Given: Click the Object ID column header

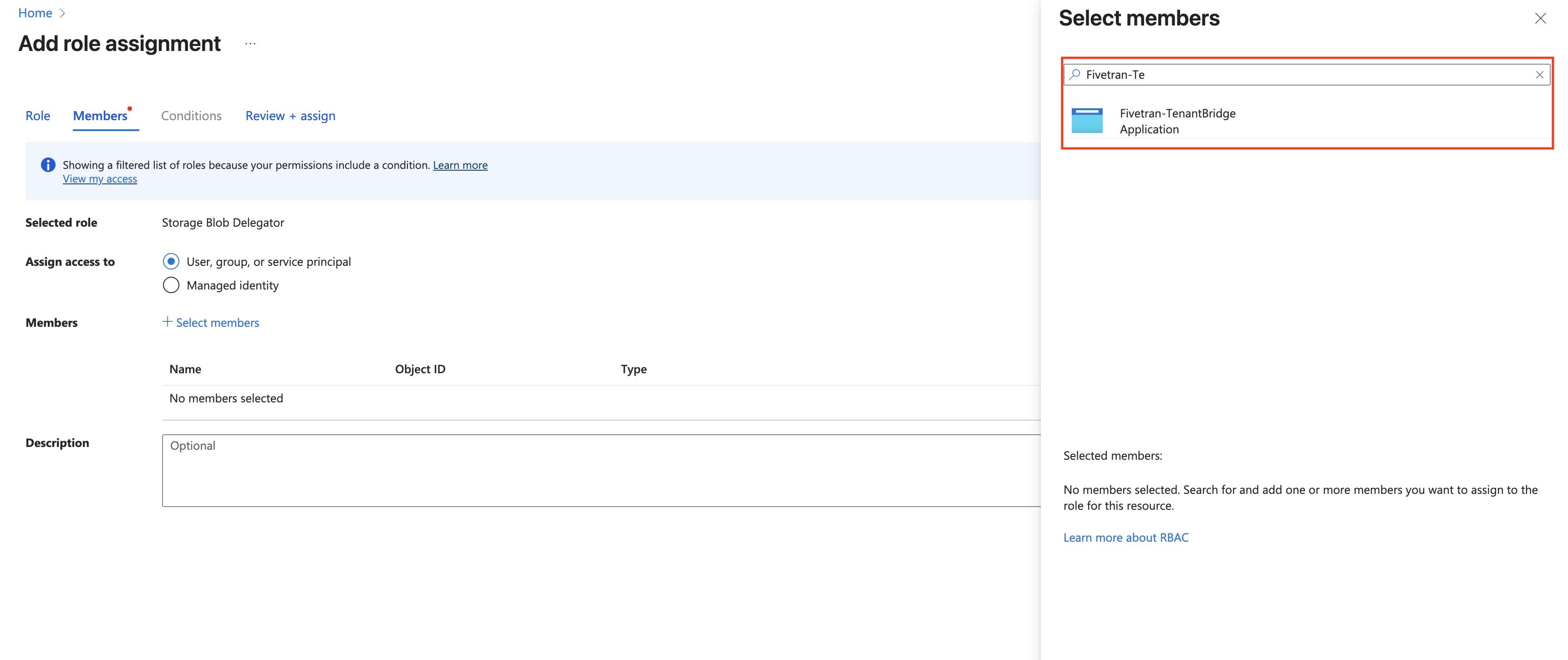Looking at the screenshot, I should click(x=420, y=369).
